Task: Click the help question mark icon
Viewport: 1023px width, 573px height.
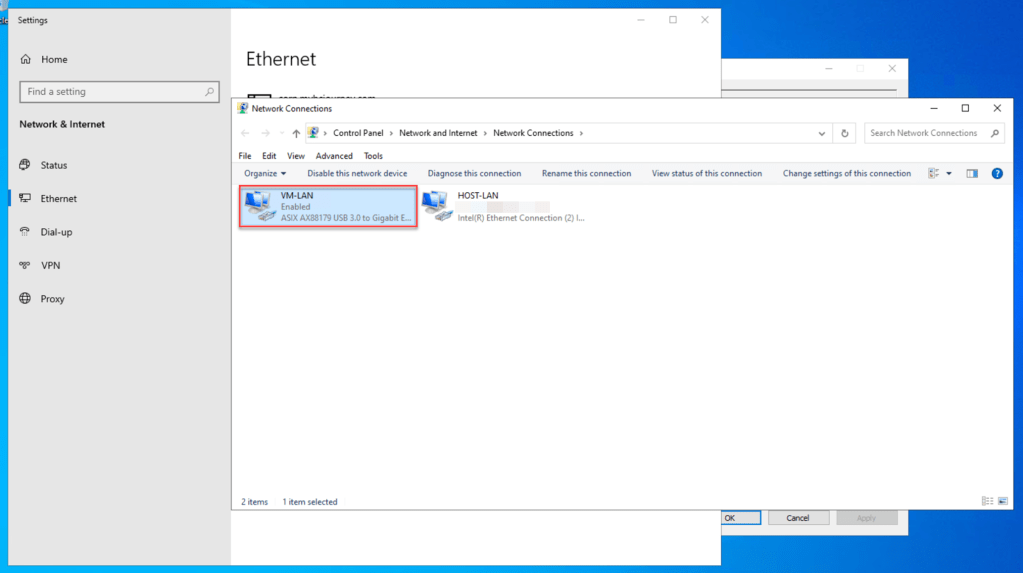Action: [x=996, y=174]
